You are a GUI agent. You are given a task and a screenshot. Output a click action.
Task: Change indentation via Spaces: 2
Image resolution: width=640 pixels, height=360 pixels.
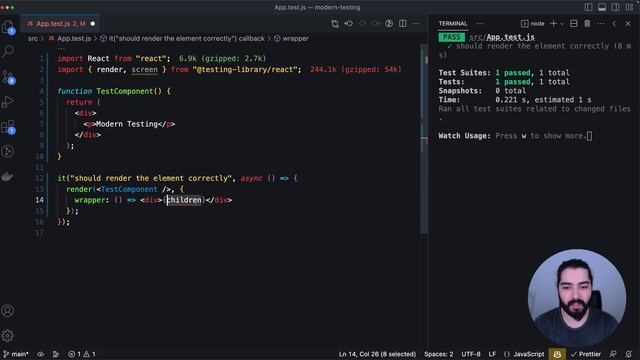coord(439,354)
